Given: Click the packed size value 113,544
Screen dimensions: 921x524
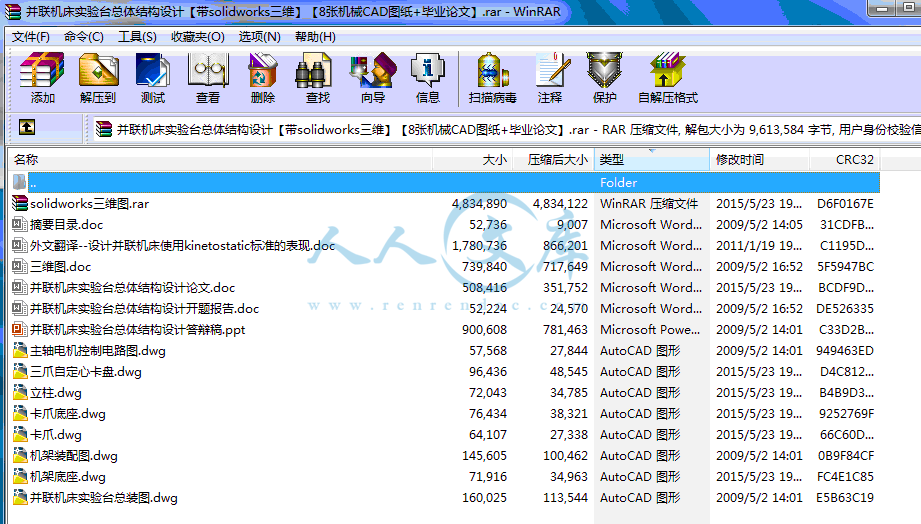Looking at the screenshot, I should (565, 498).
